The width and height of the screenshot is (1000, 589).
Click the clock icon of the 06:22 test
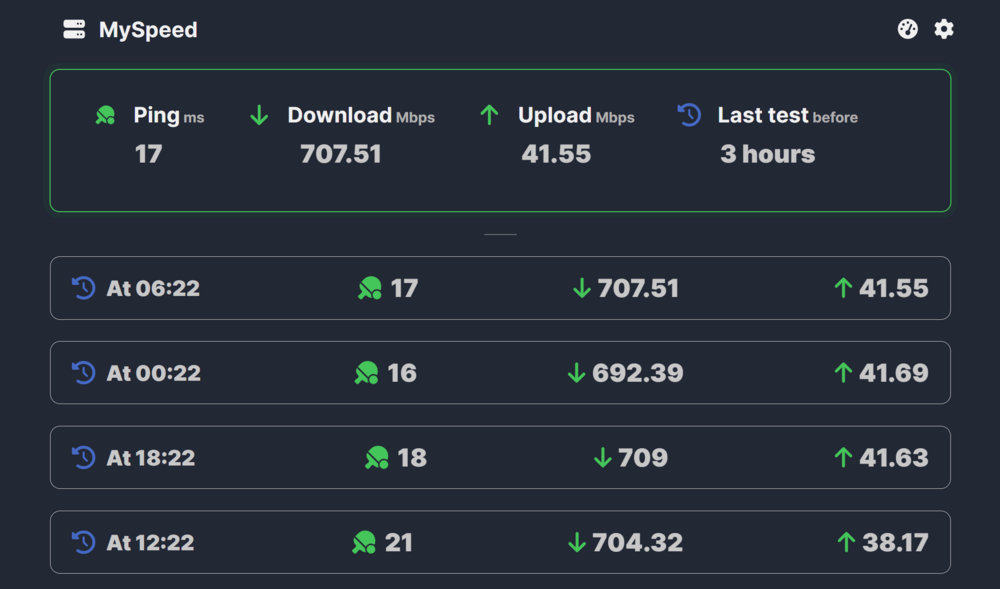pos(84,288)
